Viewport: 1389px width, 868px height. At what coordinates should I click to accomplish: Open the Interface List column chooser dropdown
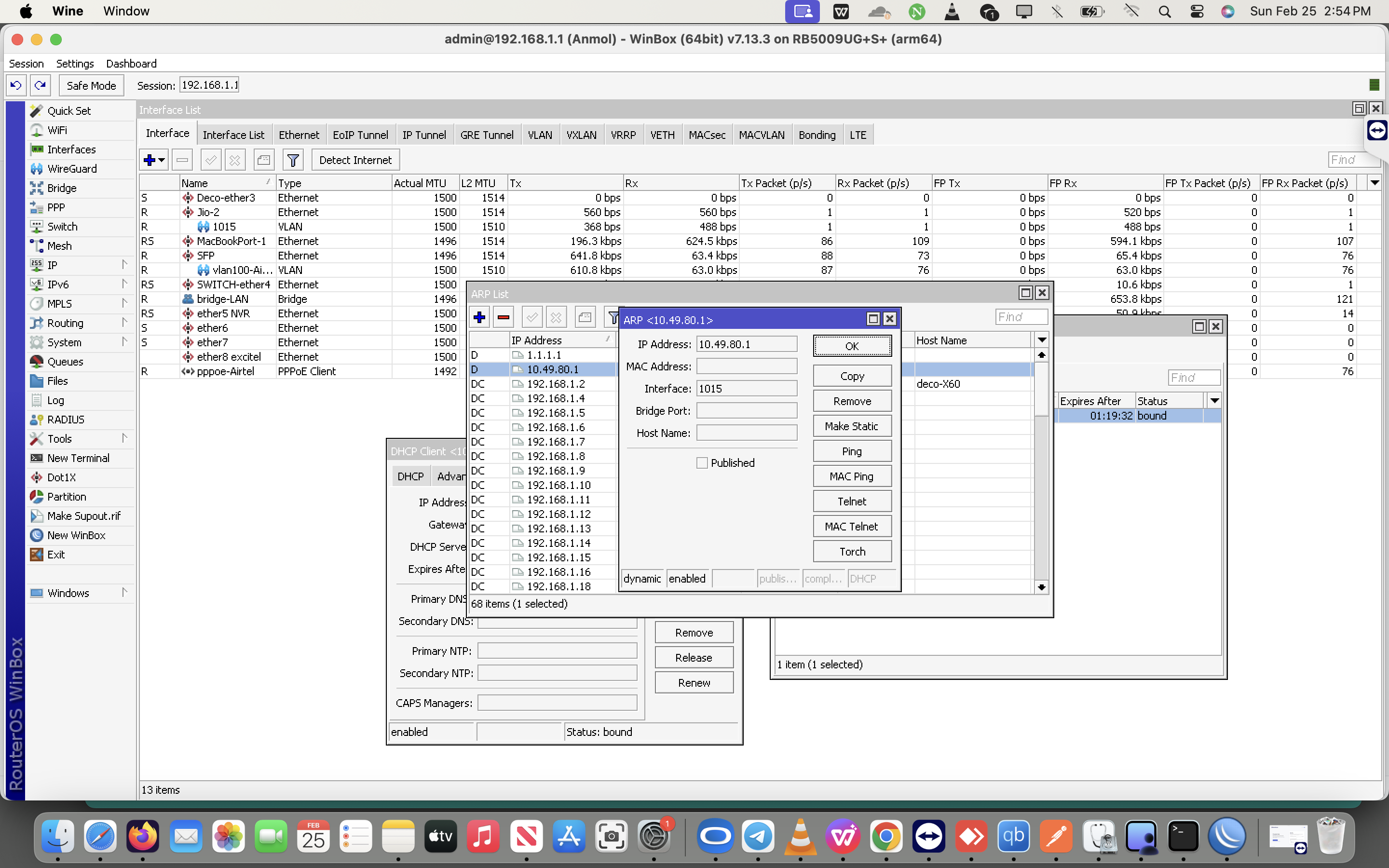pyautogui.click(x=1375, y=183)
